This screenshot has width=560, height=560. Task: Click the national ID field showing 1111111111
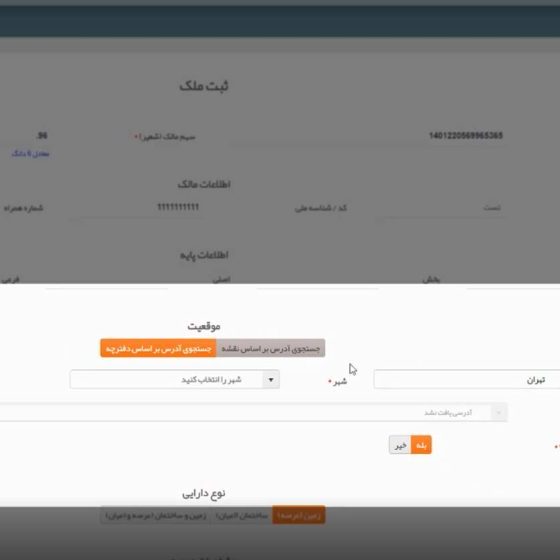[134, 207]
